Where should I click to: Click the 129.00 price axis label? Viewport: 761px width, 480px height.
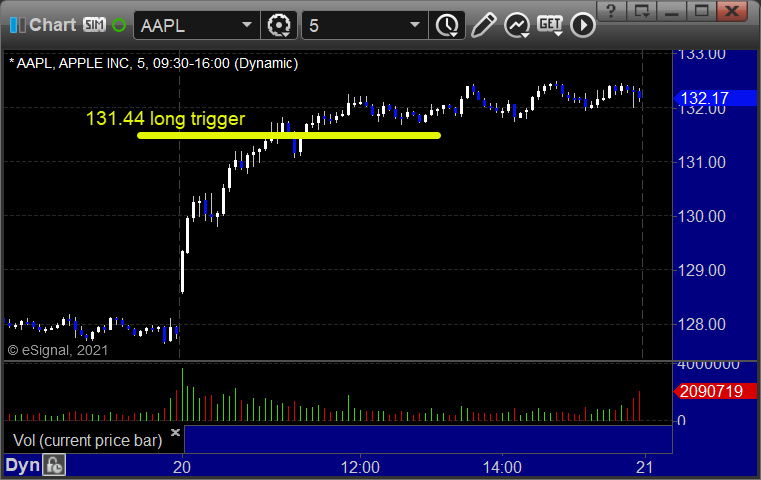702,270
